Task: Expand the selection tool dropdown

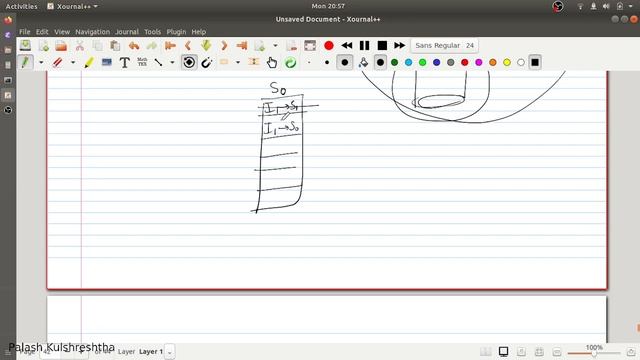Action: coord(238,62)
